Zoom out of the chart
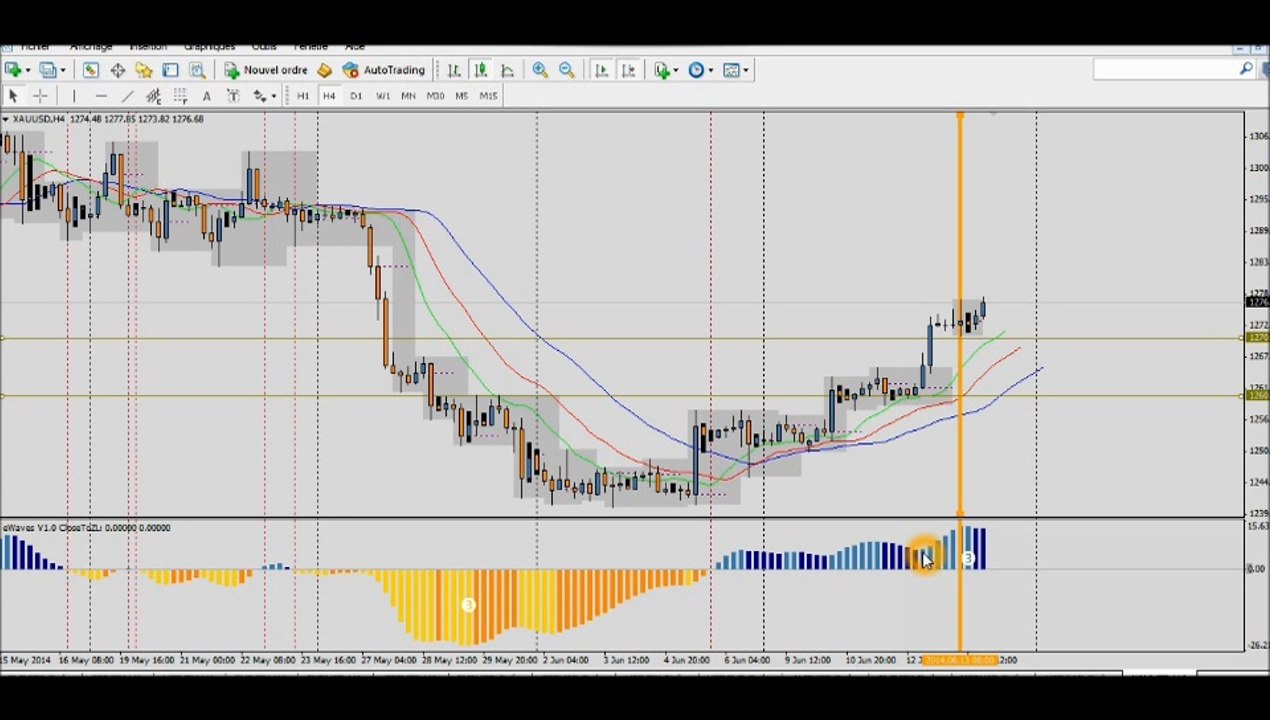 [566, 70]
